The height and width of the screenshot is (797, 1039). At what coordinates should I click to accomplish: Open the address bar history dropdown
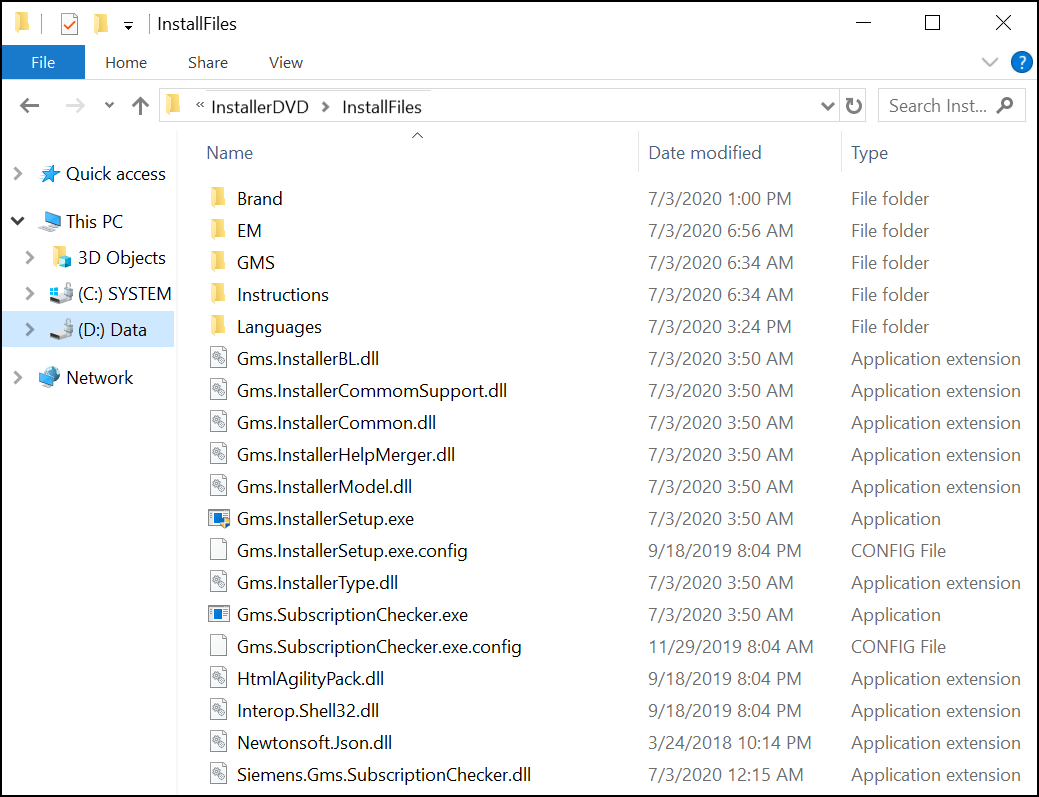827,106
